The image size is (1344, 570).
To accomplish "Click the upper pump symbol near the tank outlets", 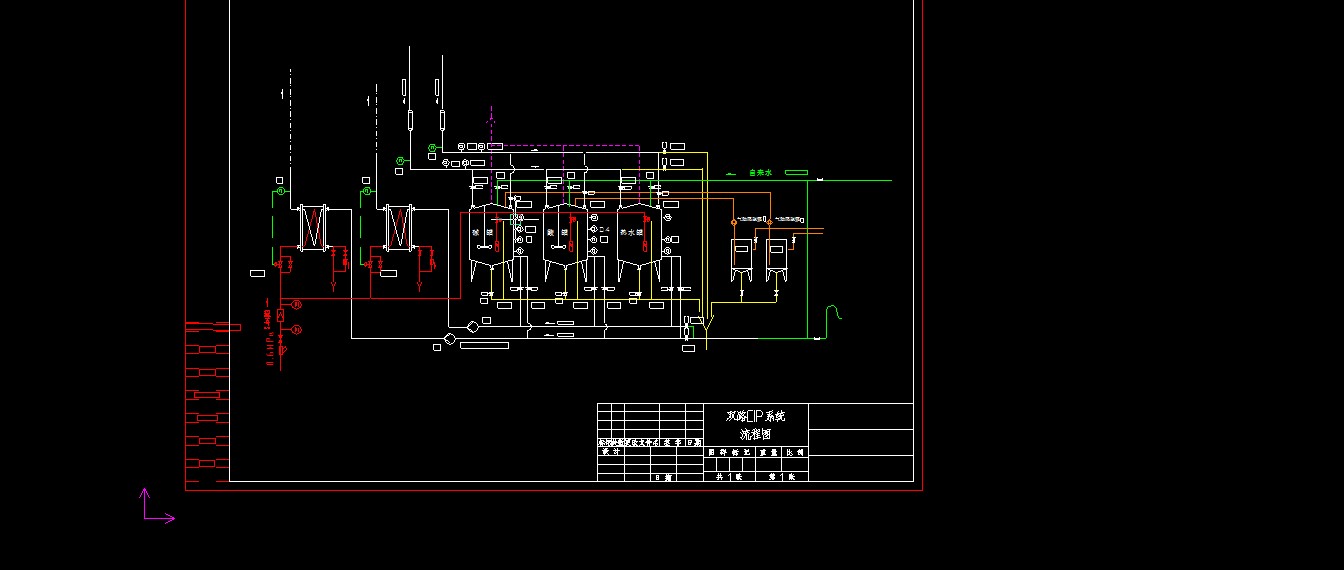I will coord(473,326).
